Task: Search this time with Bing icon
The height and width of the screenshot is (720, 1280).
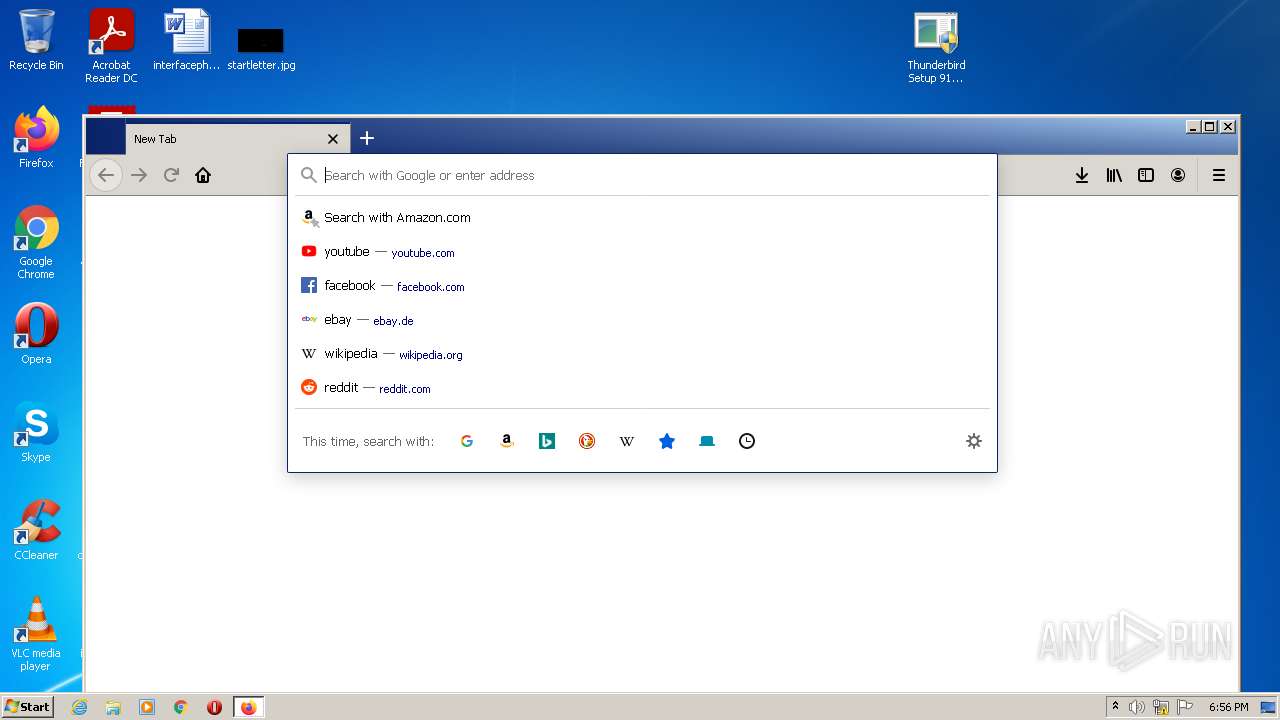Action: coord(547,441)
